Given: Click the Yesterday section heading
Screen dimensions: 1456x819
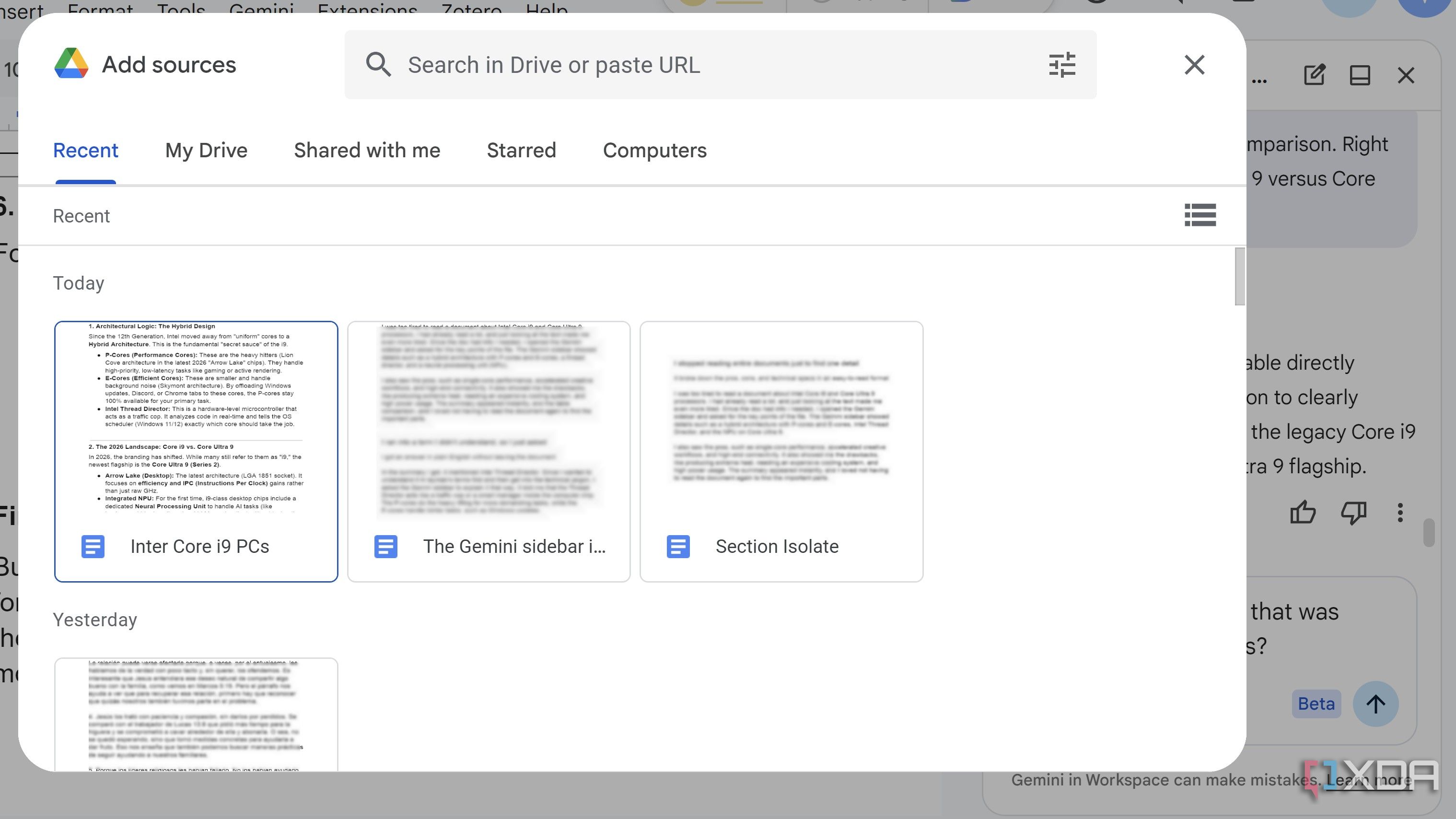Looking at the screenshot, I should (95, 620).
